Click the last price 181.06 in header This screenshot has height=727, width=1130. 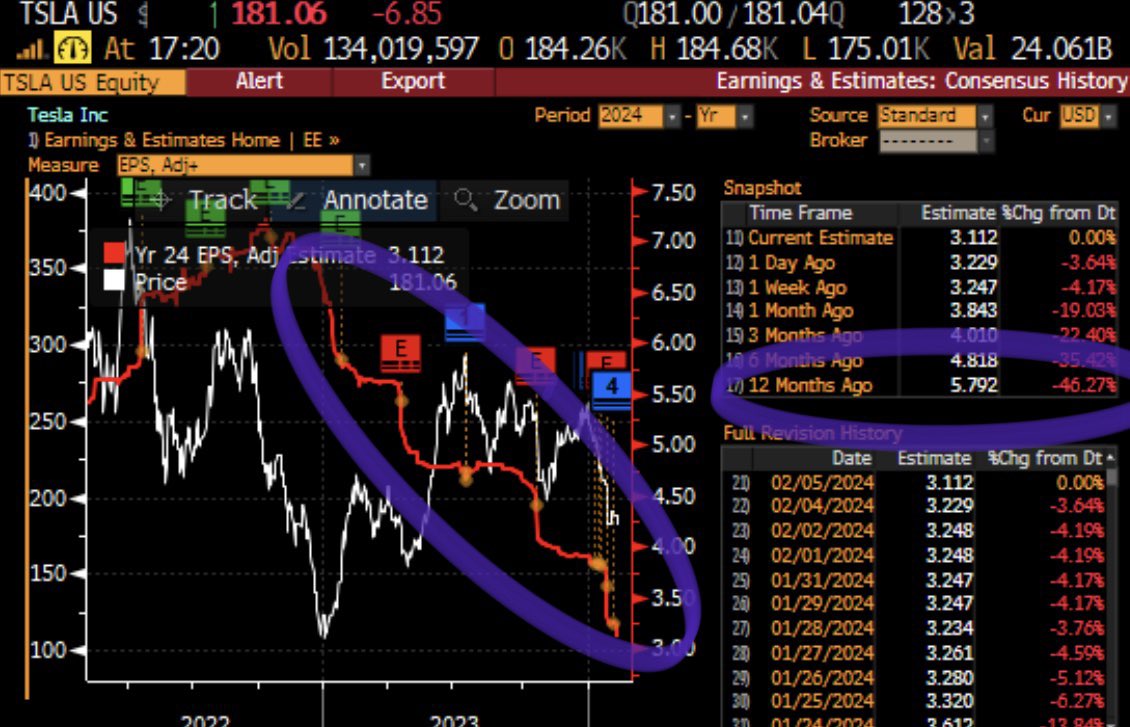279,14
